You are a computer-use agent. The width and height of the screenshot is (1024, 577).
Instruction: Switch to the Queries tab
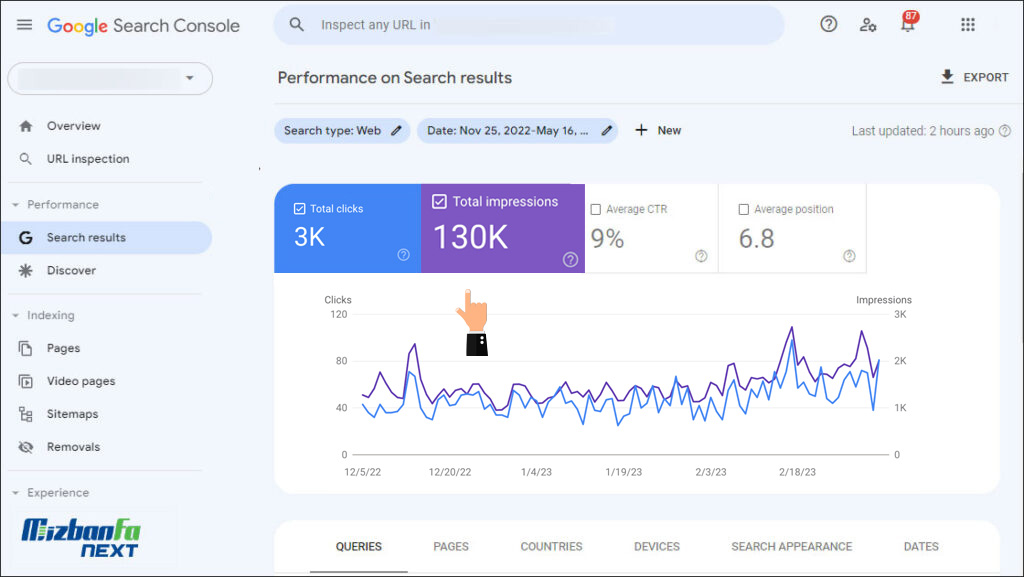[x=359, y=547]
